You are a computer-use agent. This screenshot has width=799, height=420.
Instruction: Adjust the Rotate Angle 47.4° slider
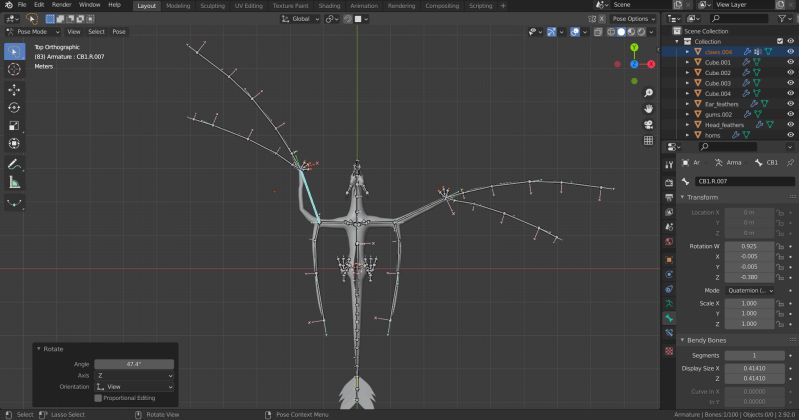pos(134,364)
